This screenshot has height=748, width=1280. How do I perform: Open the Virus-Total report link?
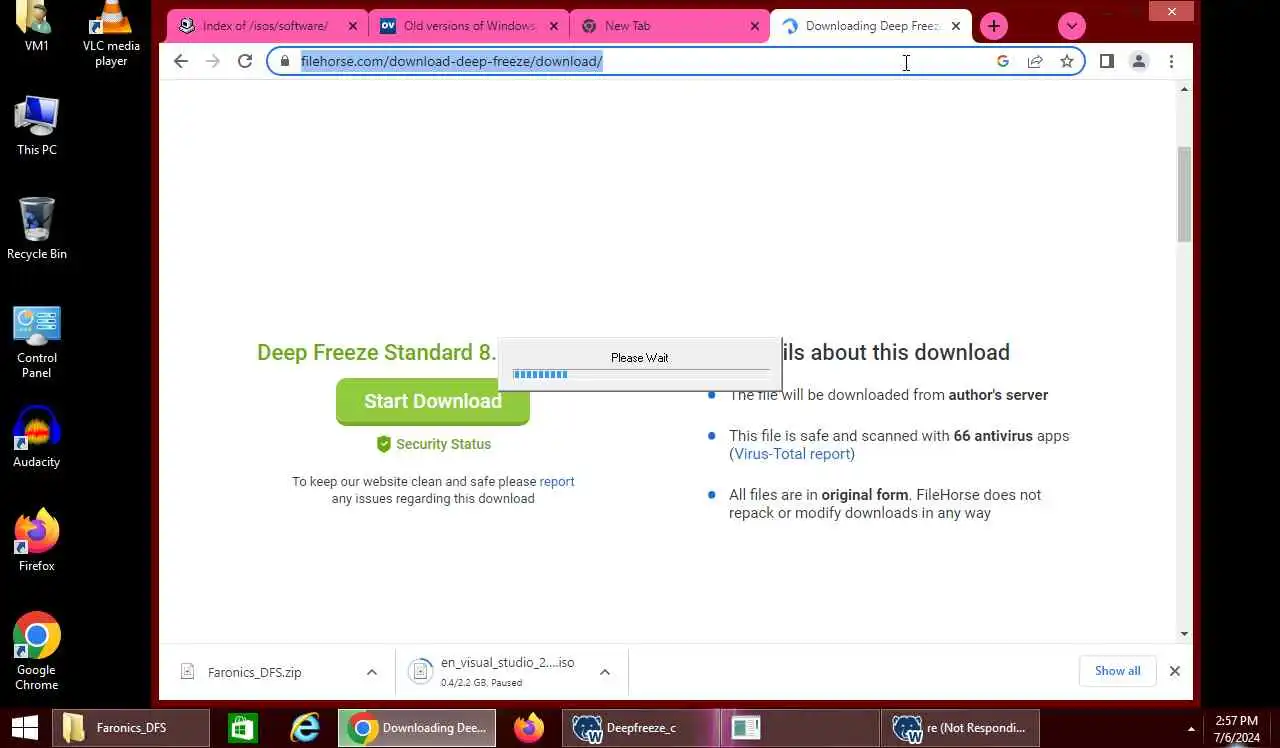[x=792, y=454]
